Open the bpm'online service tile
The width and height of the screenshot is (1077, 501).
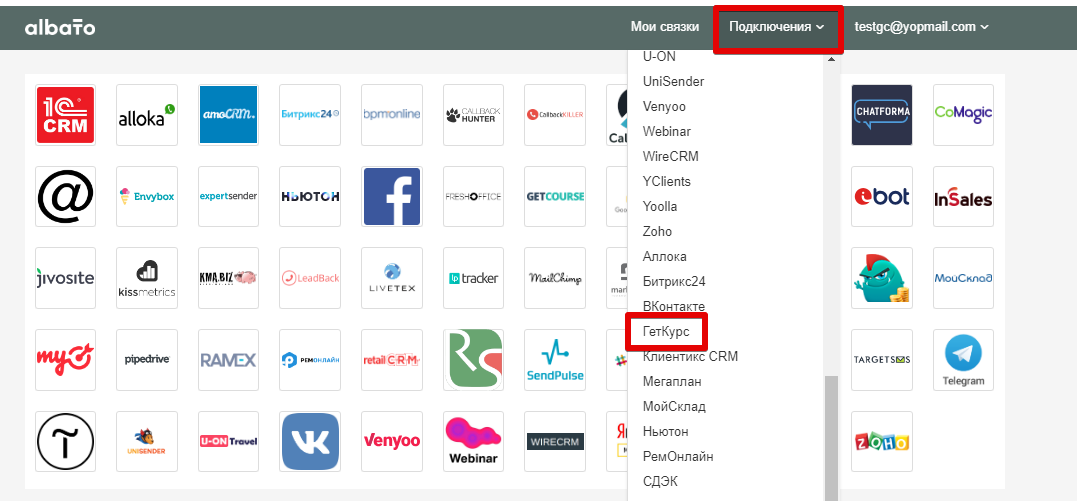pyautogui.click(x=392, y=115)
